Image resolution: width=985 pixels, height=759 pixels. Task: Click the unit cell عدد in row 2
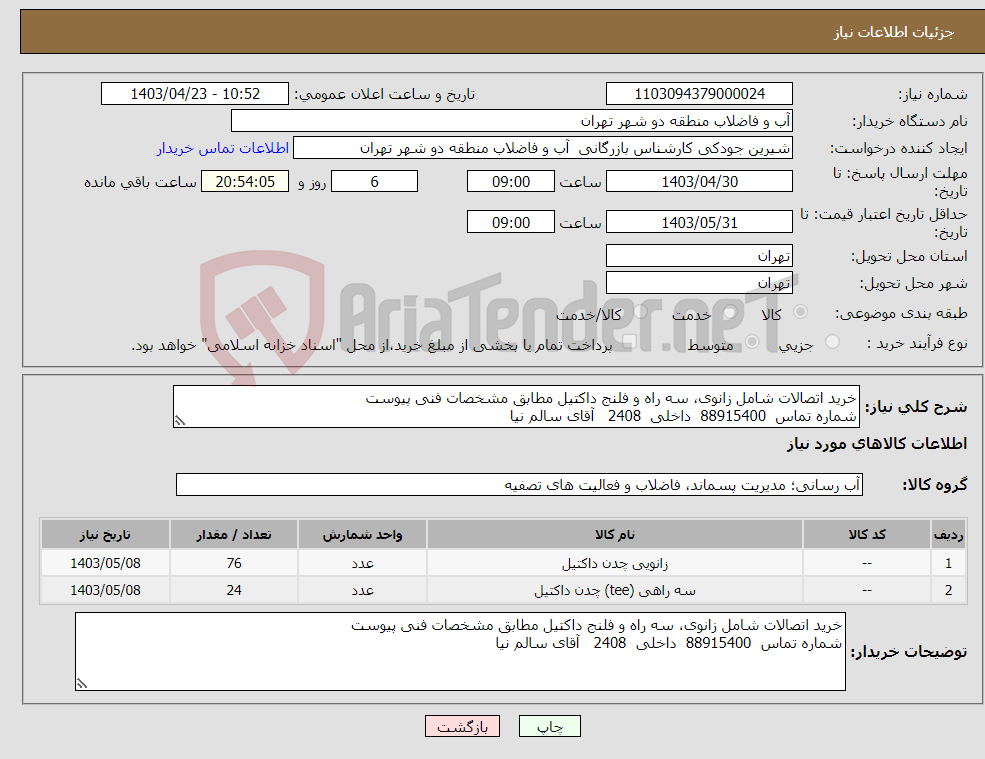[x=362, y=591]
